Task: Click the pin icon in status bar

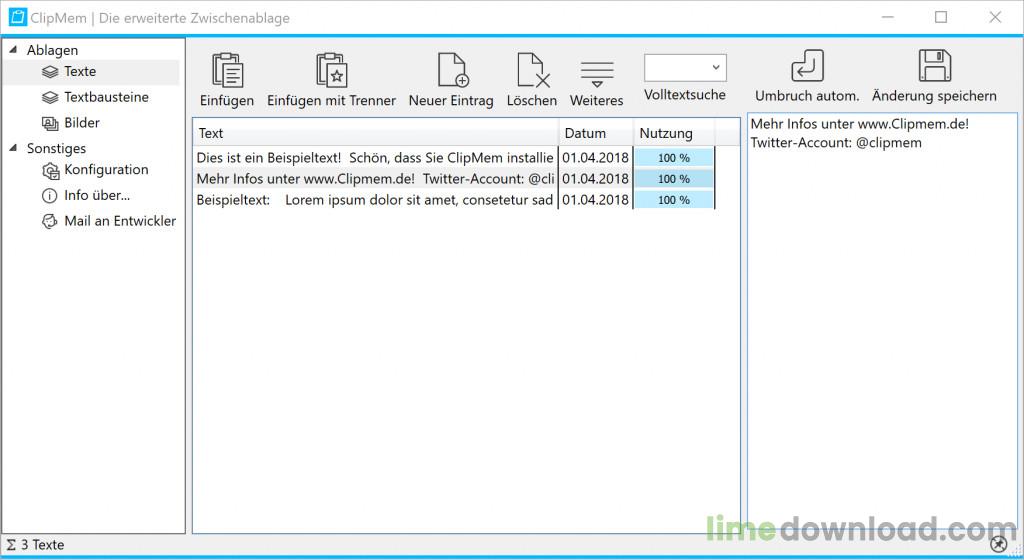Action: click(x=999, y=544)
